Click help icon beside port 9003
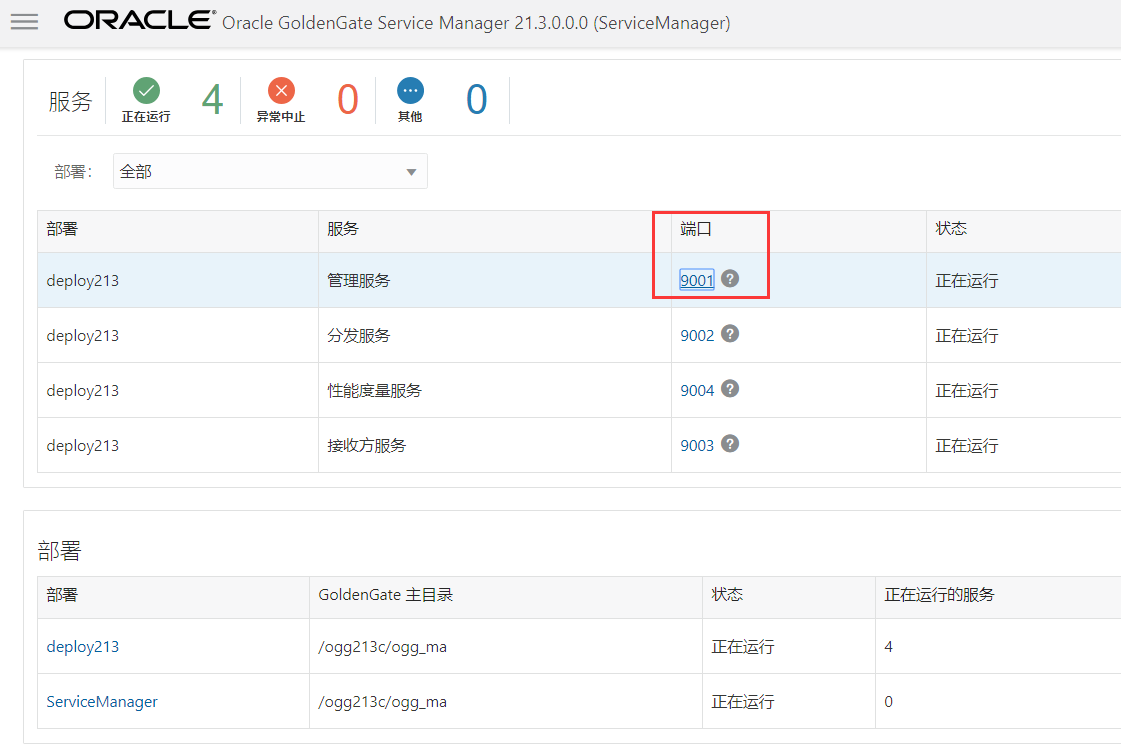The width and height of the screenshot is (1121, 748). 730,444
